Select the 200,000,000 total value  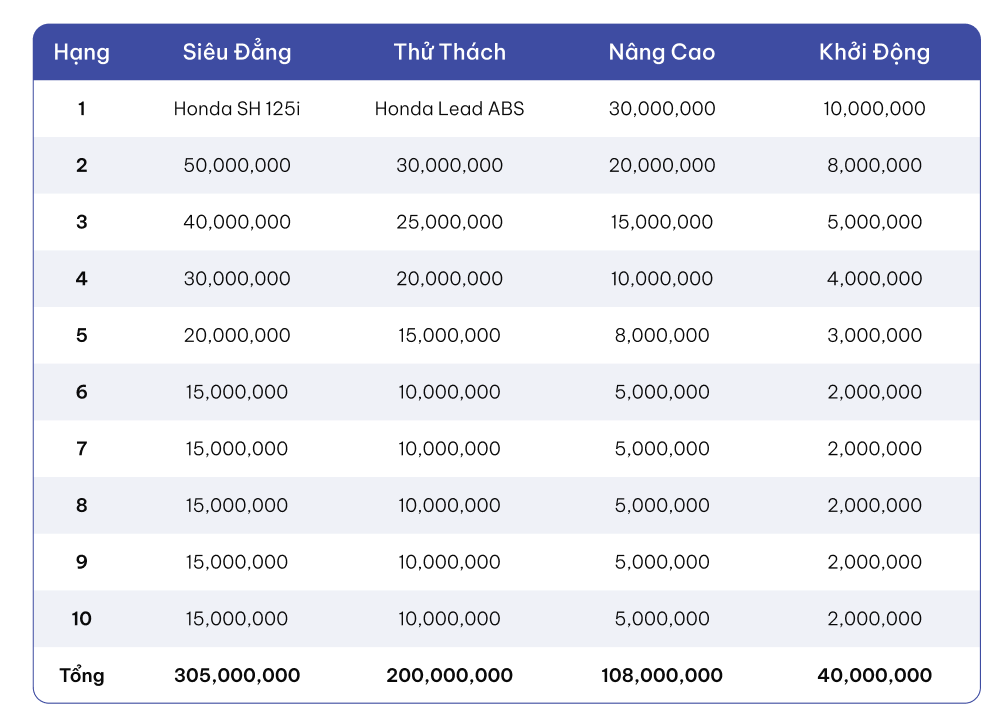(x=449, y=675)
